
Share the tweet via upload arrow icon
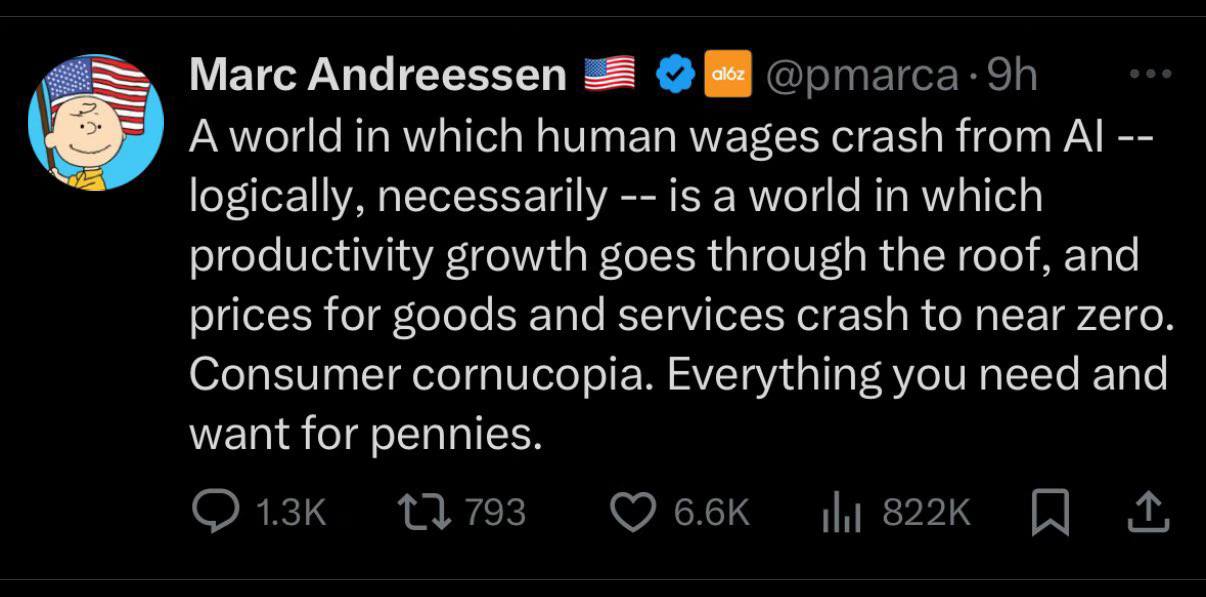(1148, 512)
